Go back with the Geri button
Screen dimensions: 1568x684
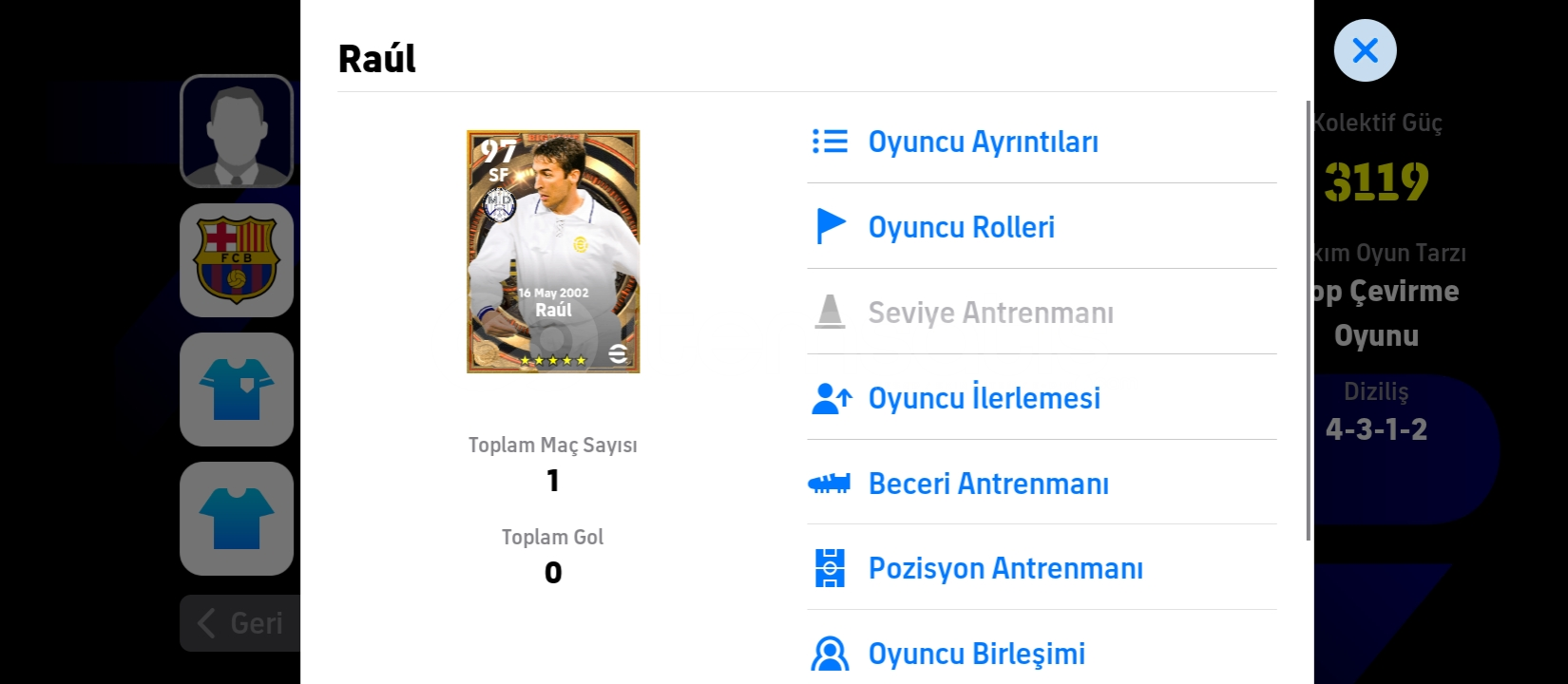[x=240, y=623]
